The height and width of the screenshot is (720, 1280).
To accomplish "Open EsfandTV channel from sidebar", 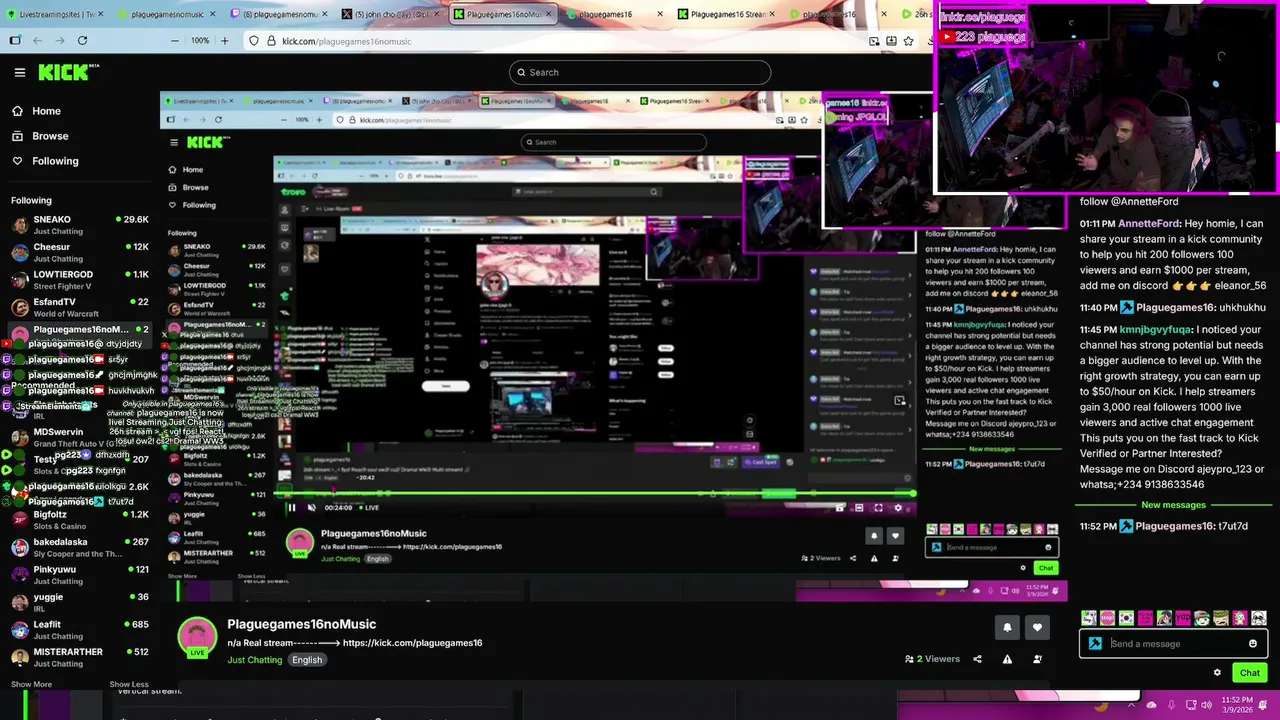I will (80, 307).
